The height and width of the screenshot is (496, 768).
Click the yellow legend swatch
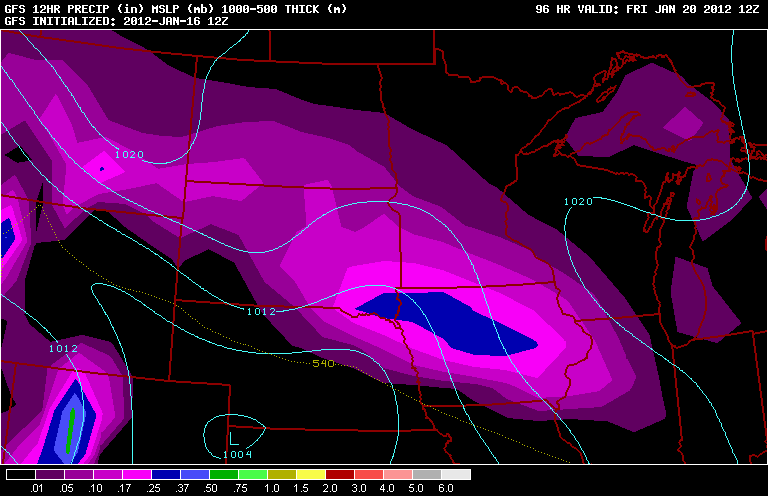312,474
